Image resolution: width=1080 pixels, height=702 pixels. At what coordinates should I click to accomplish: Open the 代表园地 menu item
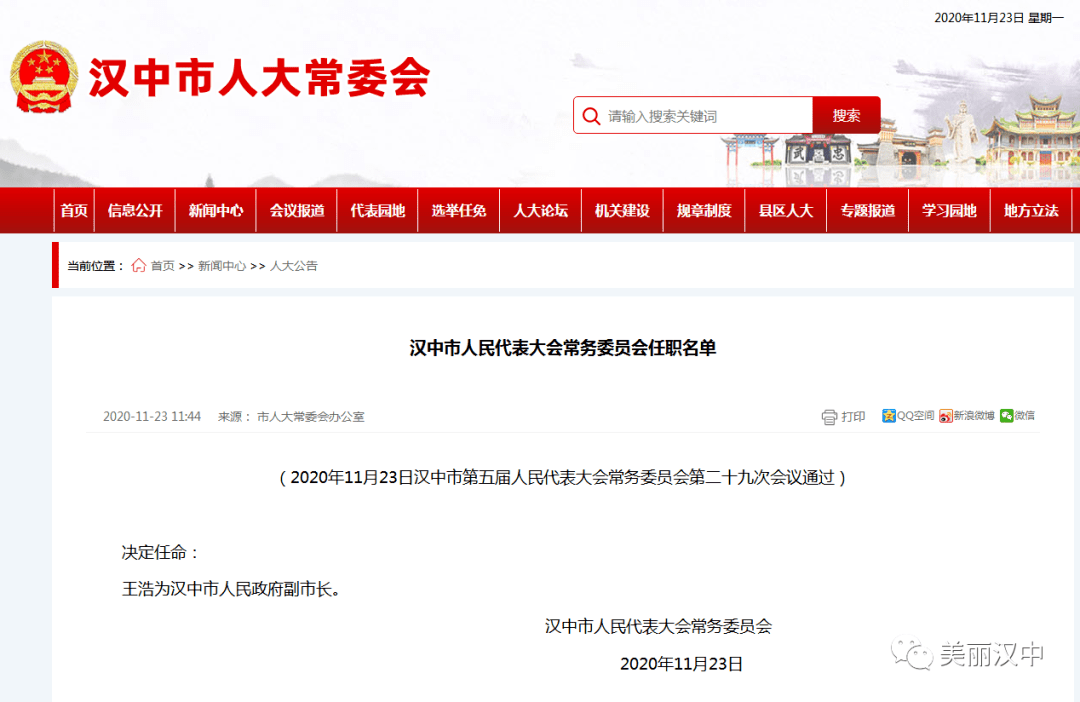pos(377,210)
